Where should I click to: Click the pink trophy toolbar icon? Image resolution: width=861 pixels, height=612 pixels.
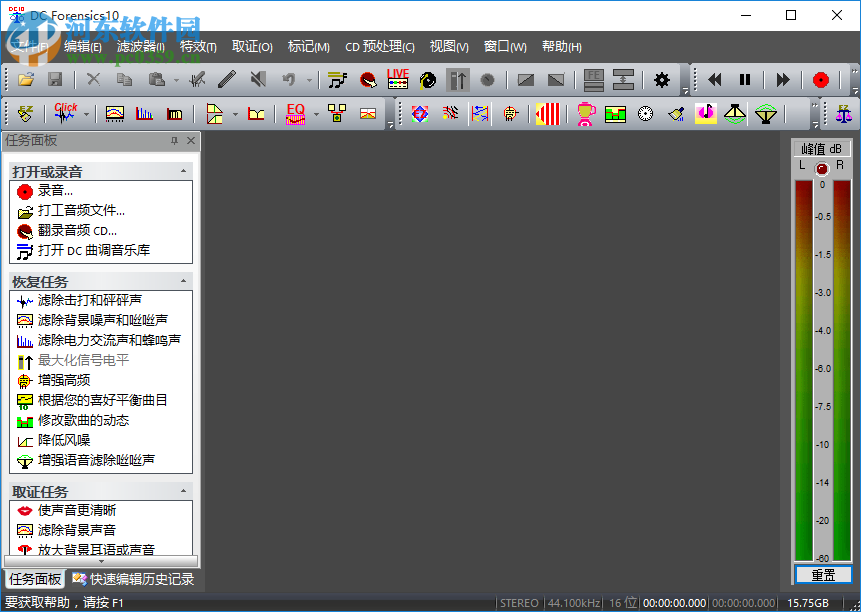click(586, 114)
